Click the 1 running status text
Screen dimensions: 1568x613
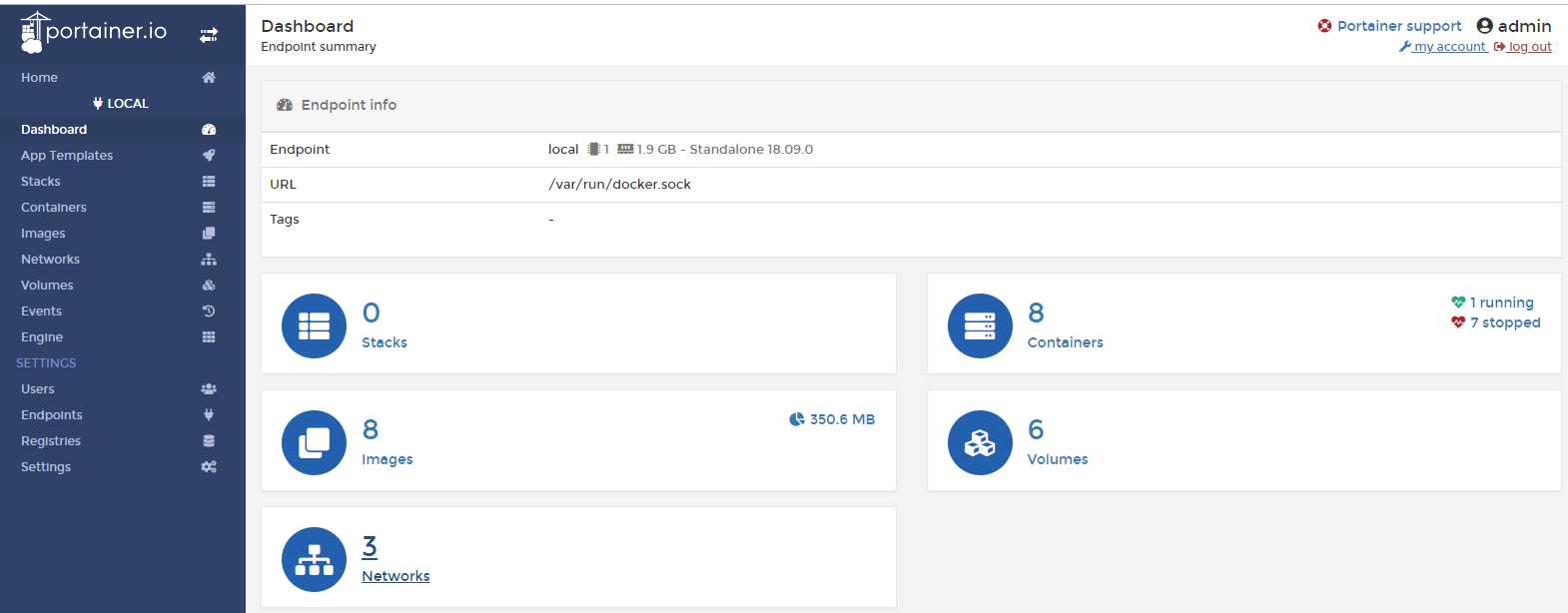[1502, 303]
